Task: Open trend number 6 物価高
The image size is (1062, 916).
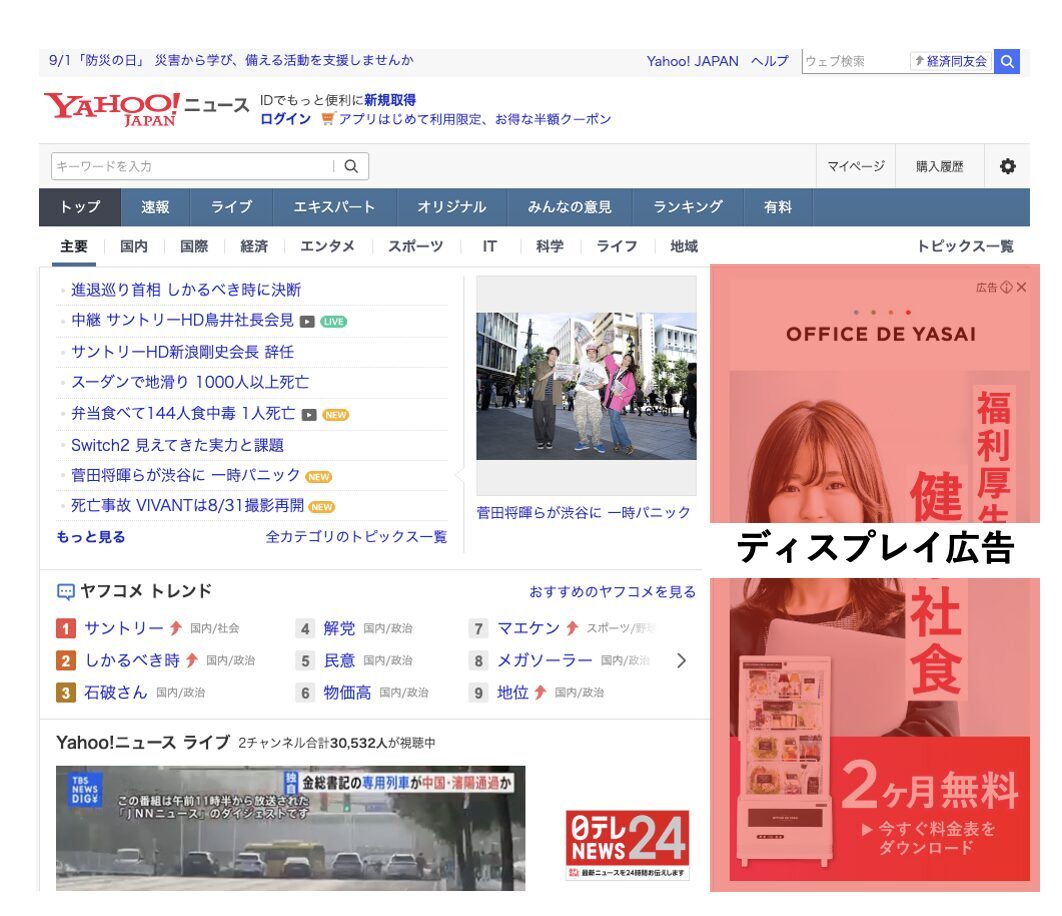Action: 347,693
